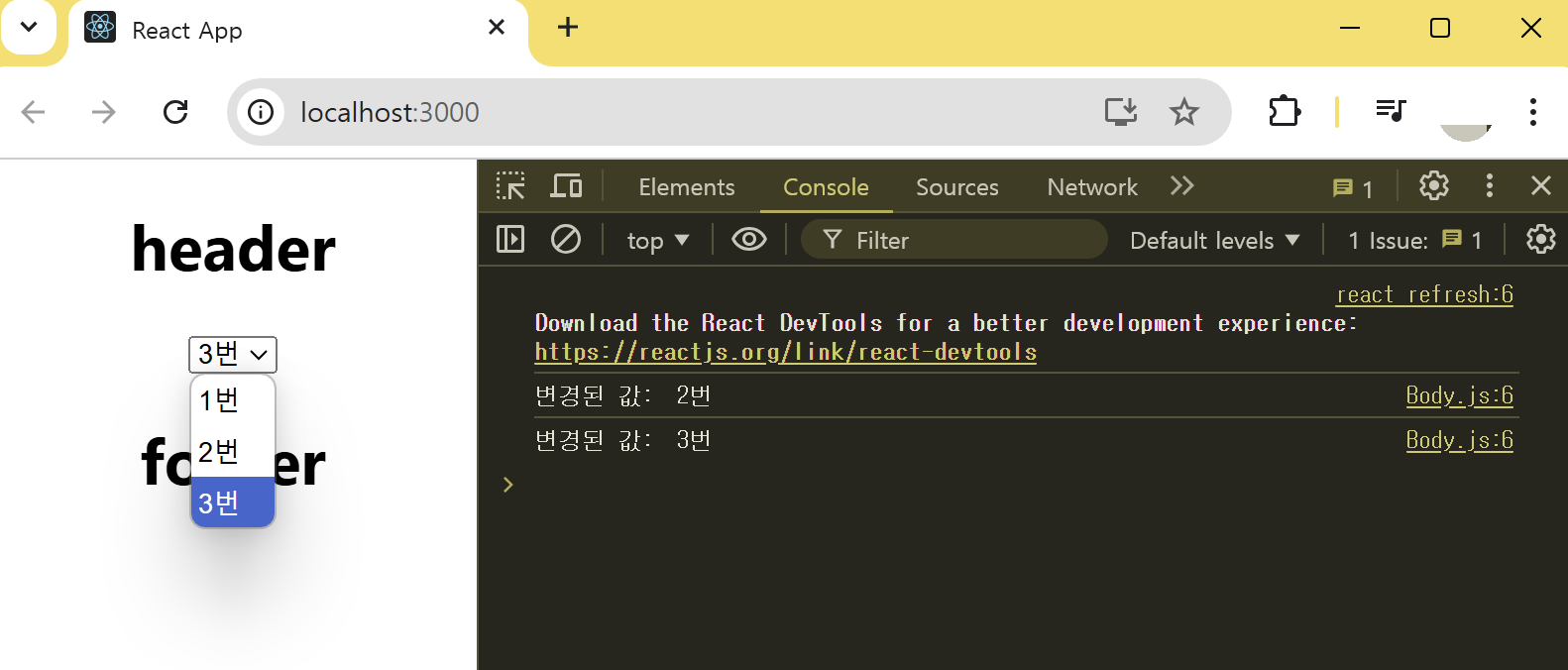This screenshot has height=670, width=1568.
Task: Toggle device toolbar emulation
Action: (567, 186)
